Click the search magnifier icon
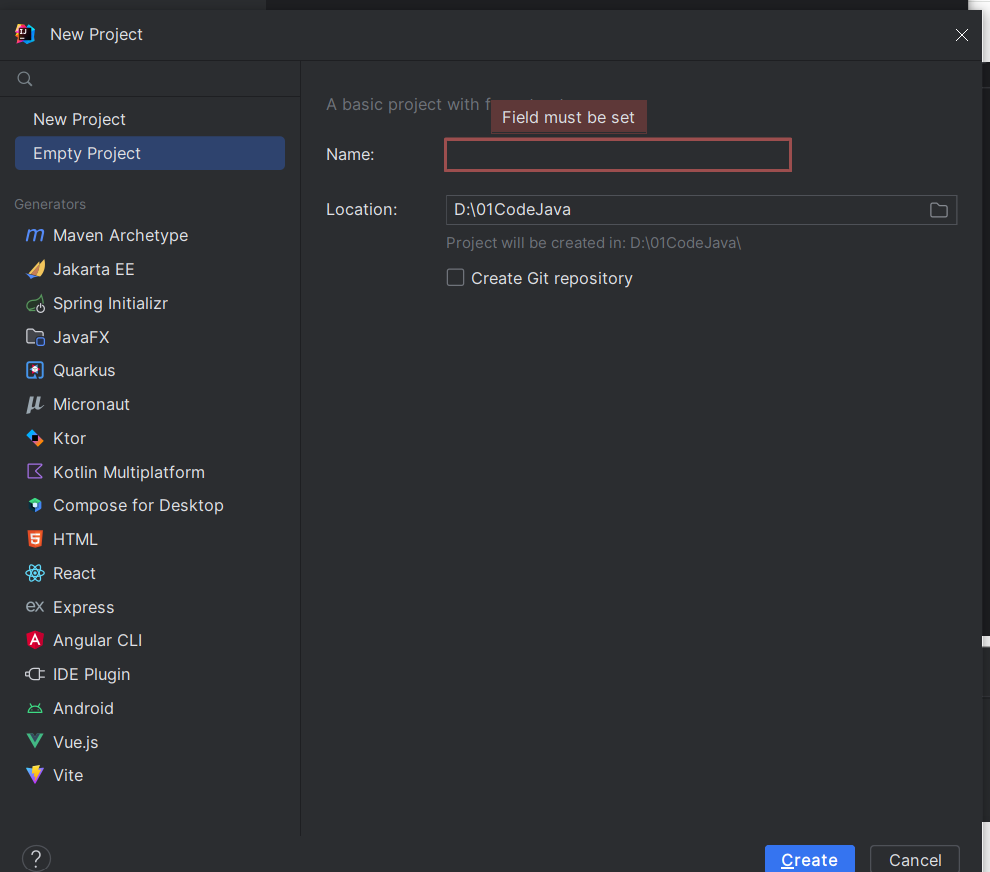This screenshot has width=990, height=872. [25, 79]
